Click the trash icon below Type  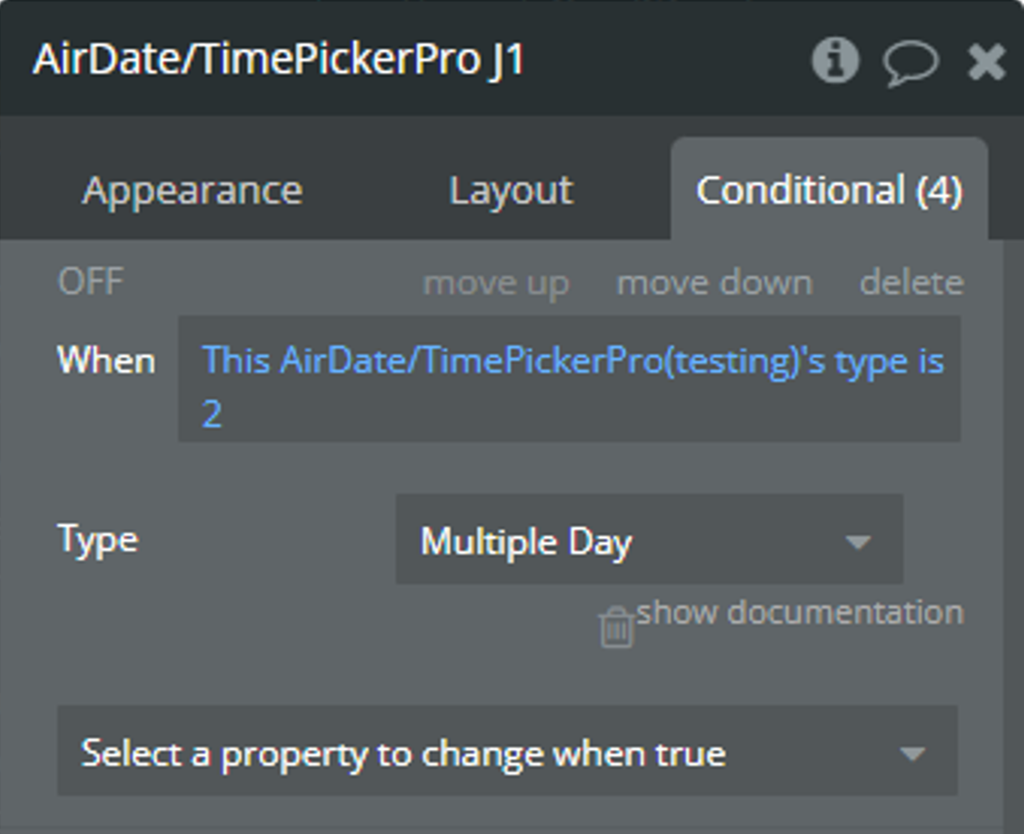(x=616, y=627)
